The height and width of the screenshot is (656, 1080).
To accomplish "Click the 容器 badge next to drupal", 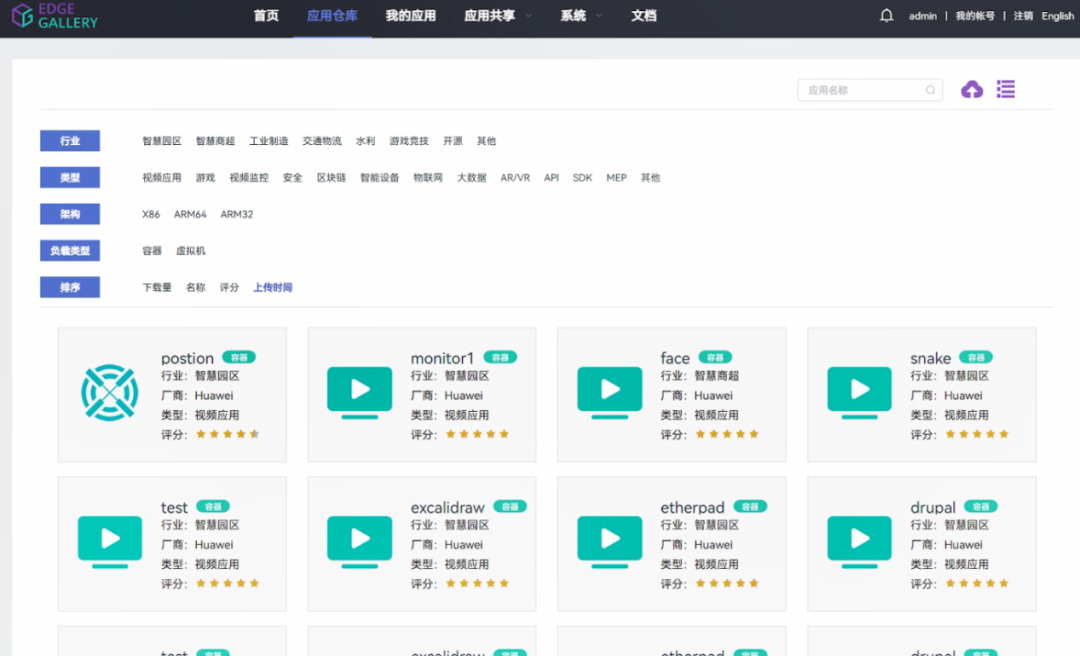I will [981, 506].
